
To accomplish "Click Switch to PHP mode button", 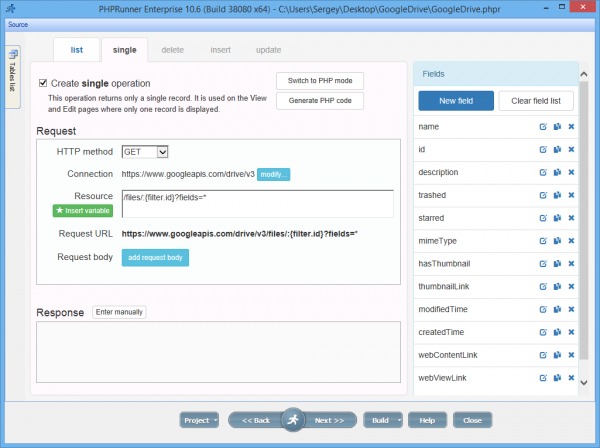I will [320, 81].
